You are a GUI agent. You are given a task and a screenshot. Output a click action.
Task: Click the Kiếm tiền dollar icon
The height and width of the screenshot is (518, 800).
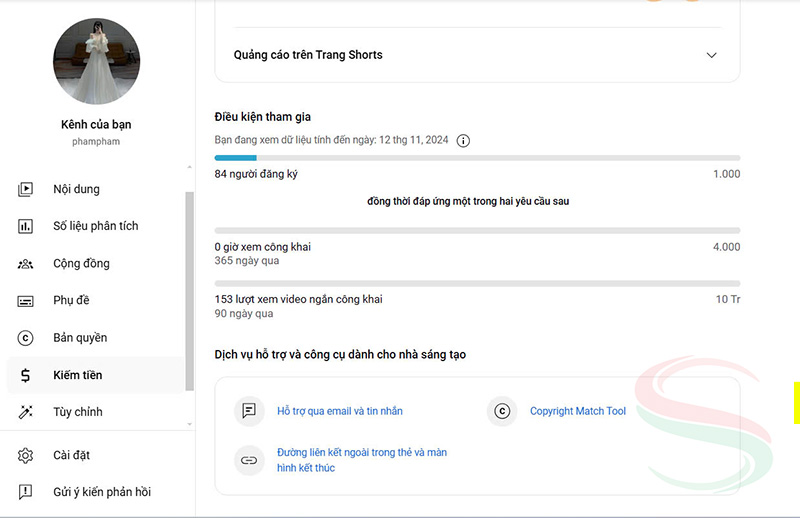(25, 376)
